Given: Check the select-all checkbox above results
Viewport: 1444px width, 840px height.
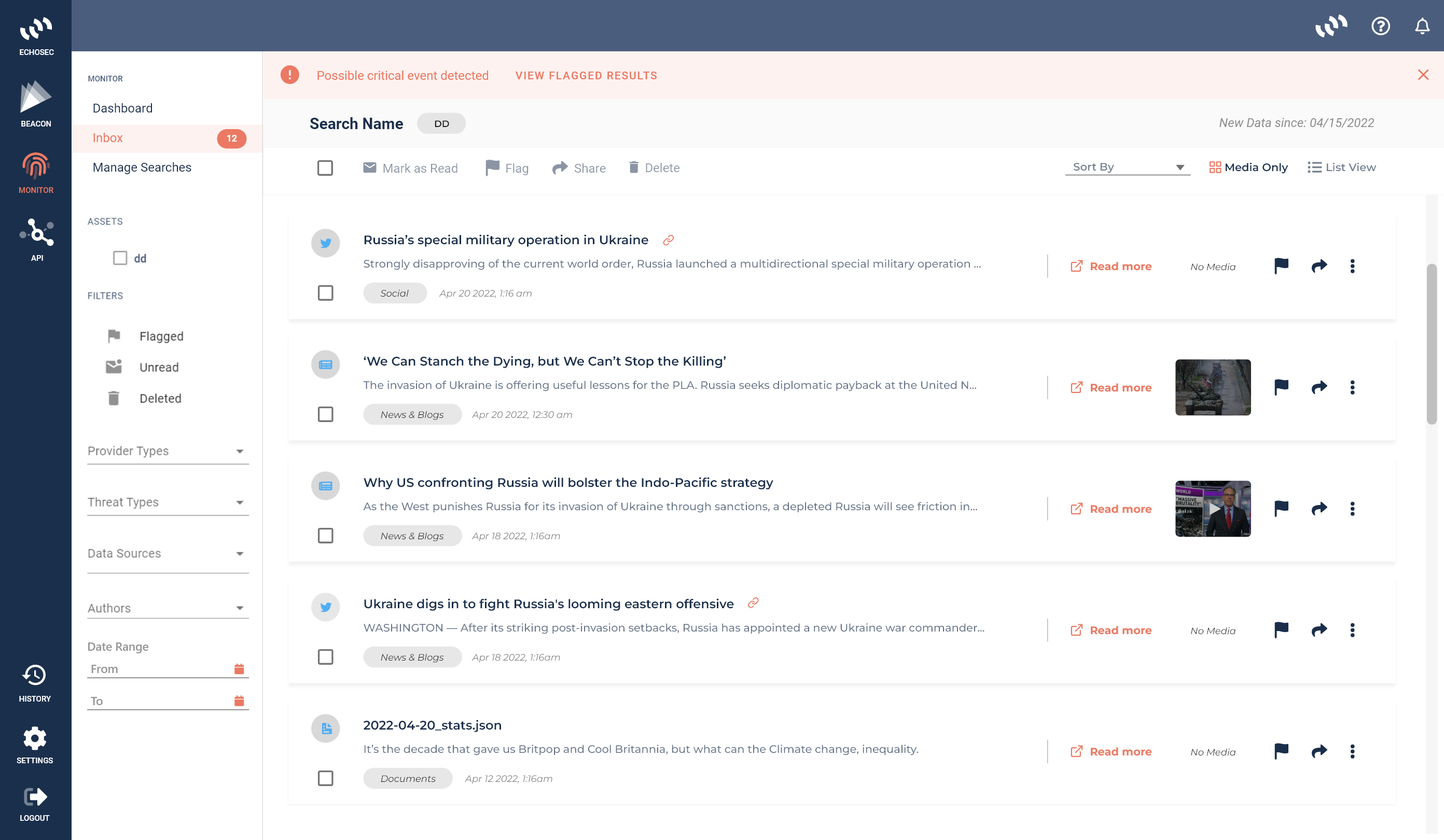Looking at the screenshot, I should point(326,168).
